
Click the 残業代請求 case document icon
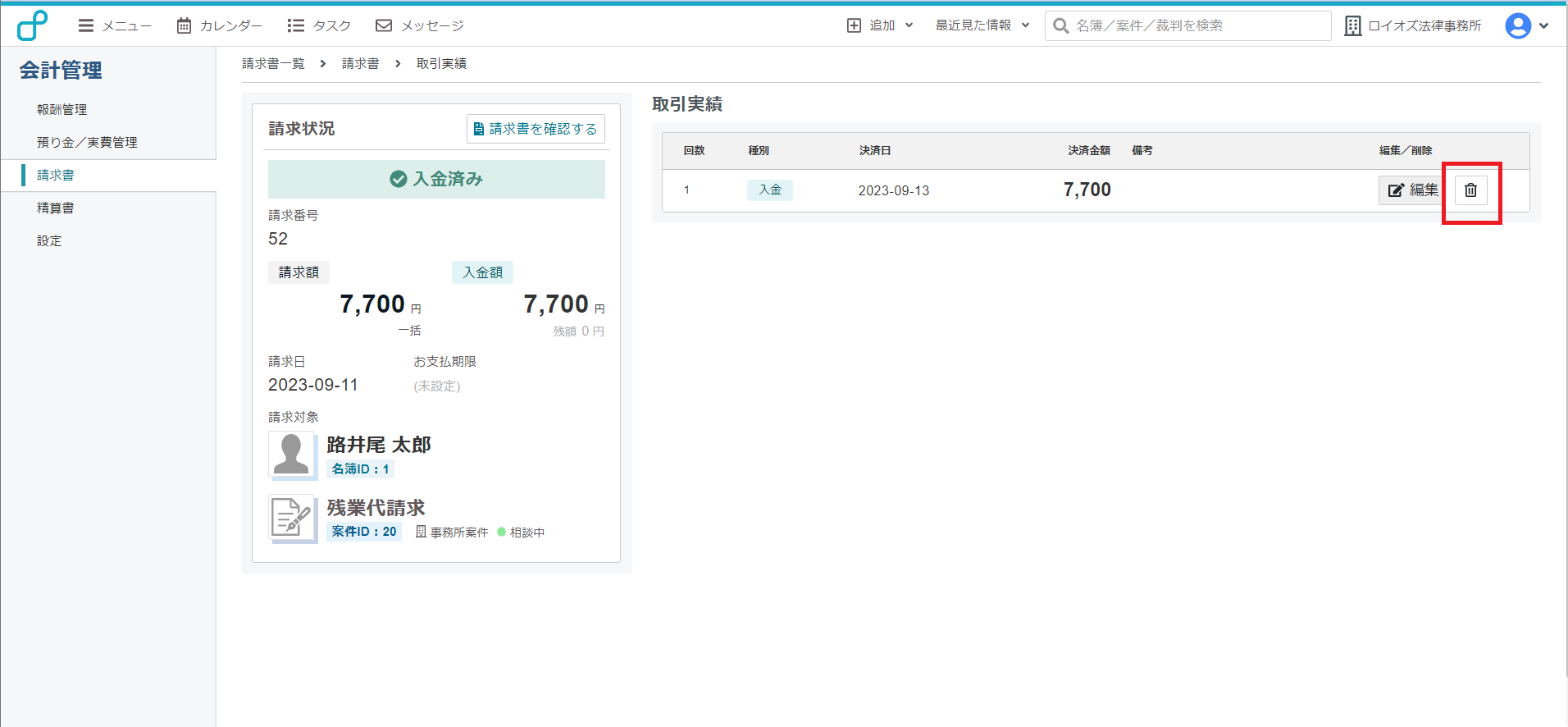(291, 518)
